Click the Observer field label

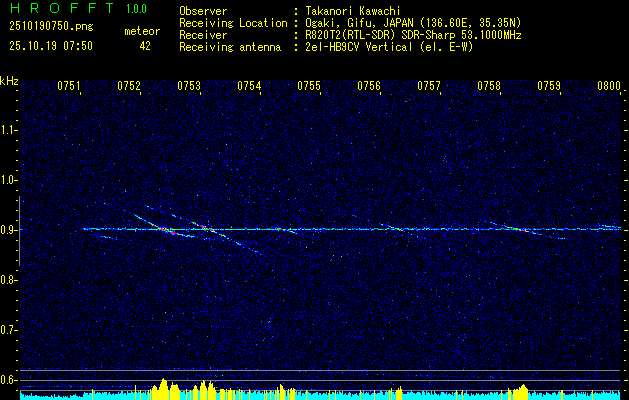pyautogui.click(x=203, y=11)
